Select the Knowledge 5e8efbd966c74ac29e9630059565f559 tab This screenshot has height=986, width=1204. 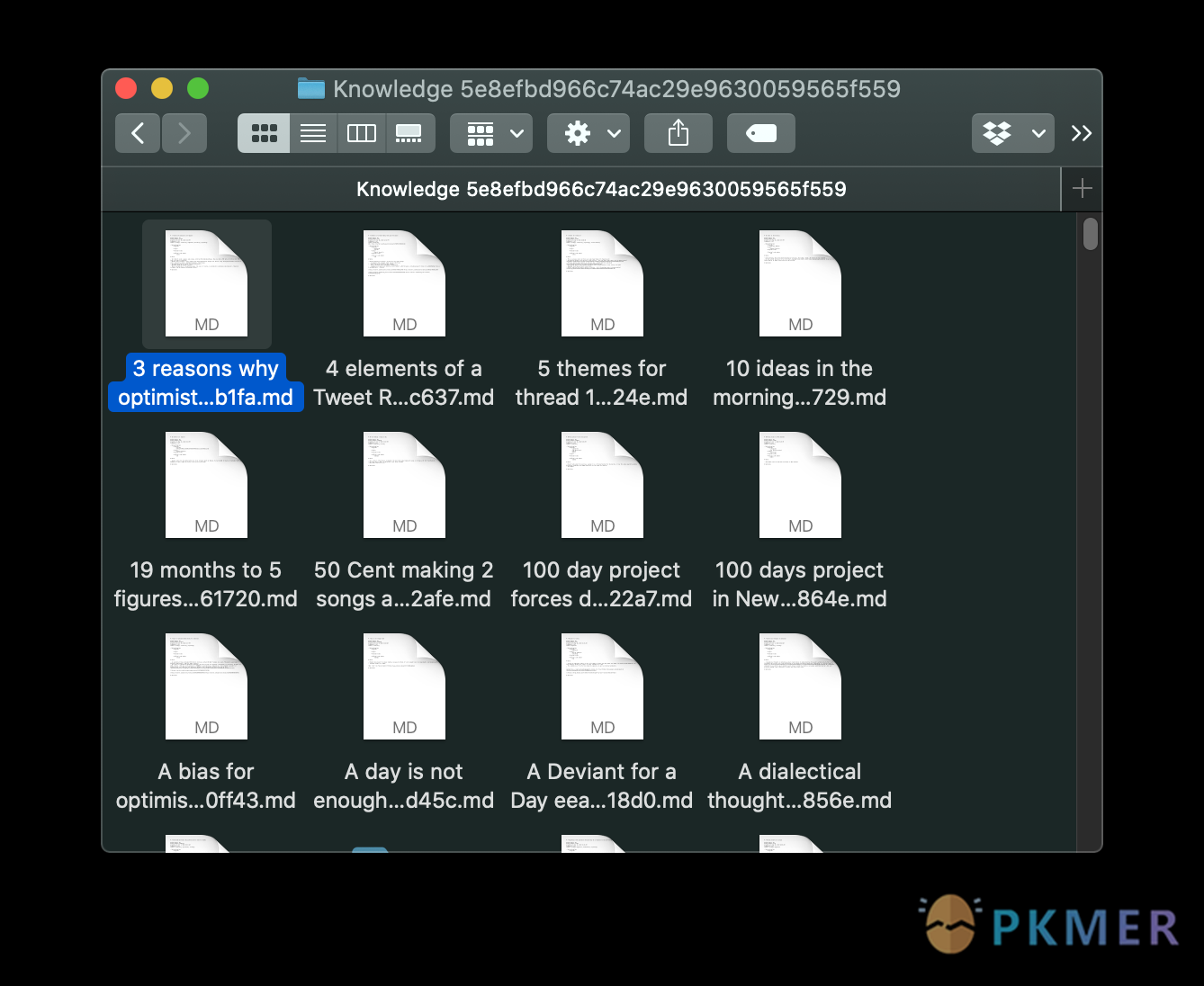[x=582, y=189]
